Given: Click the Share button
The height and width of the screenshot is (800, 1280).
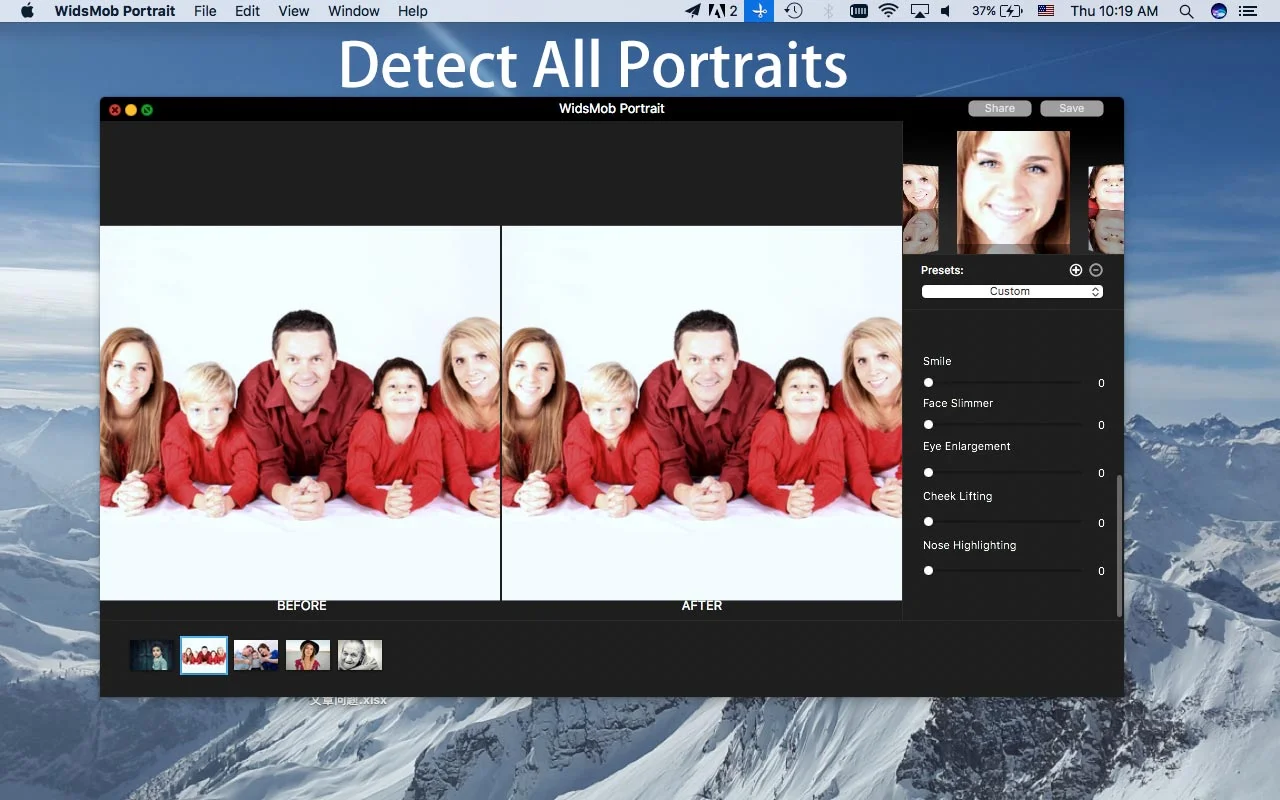Looking at the screenshot, I should (x=999, y=107).
